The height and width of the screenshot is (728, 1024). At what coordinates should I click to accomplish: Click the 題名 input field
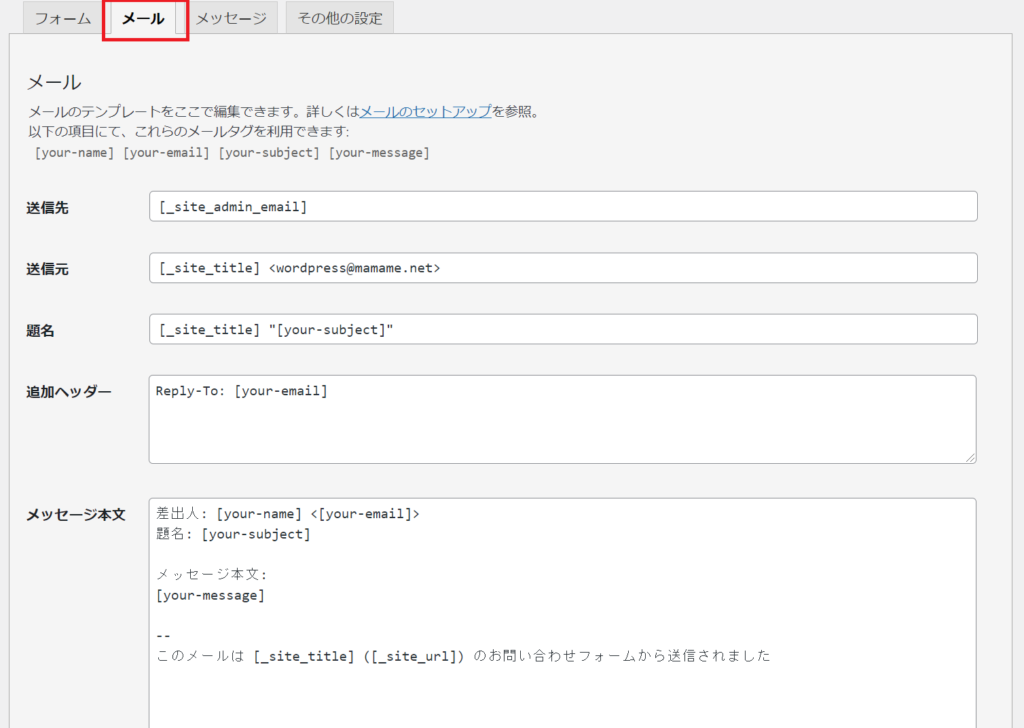[x=563, y=329]
